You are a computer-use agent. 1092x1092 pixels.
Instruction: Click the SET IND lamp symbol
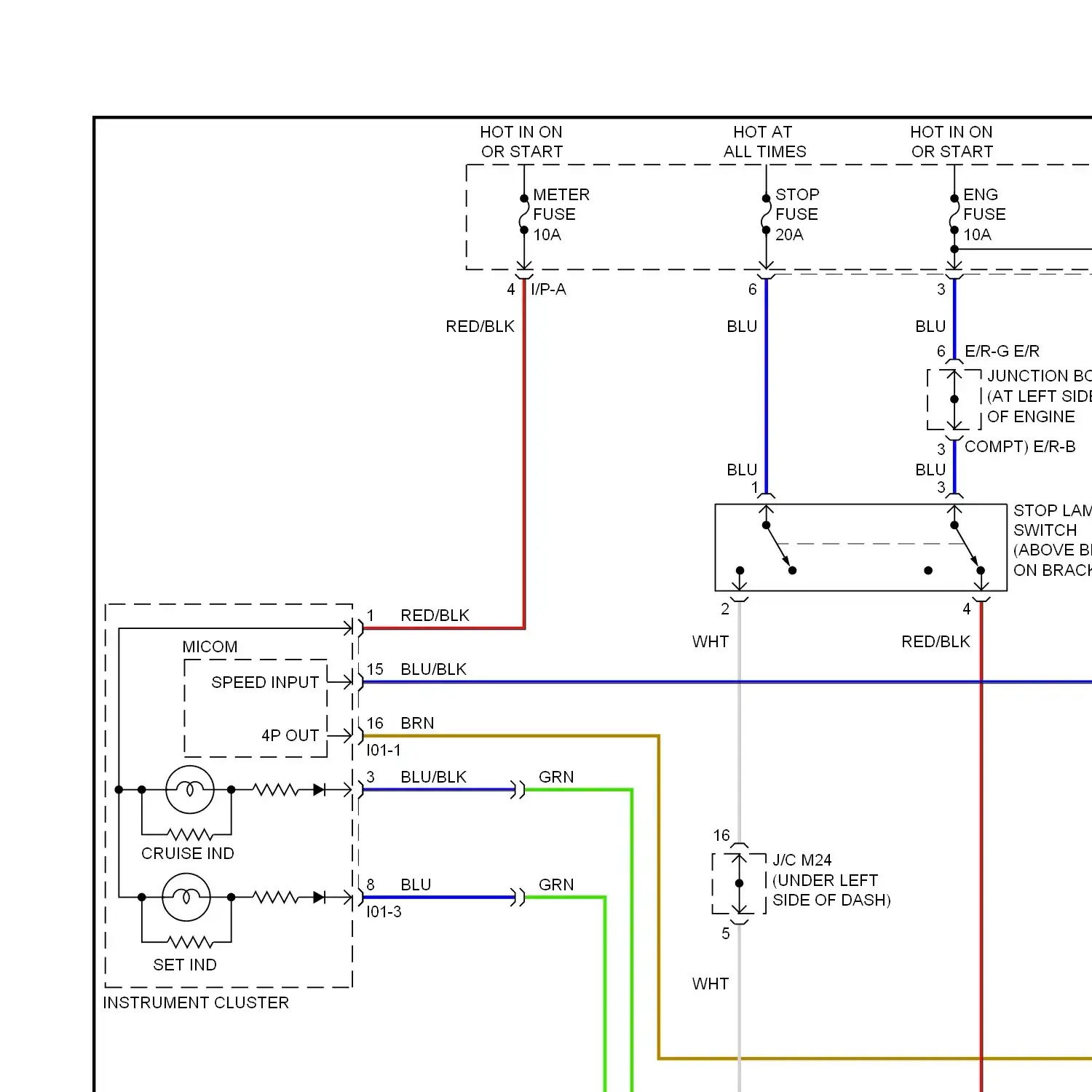(x=186, y=897)
